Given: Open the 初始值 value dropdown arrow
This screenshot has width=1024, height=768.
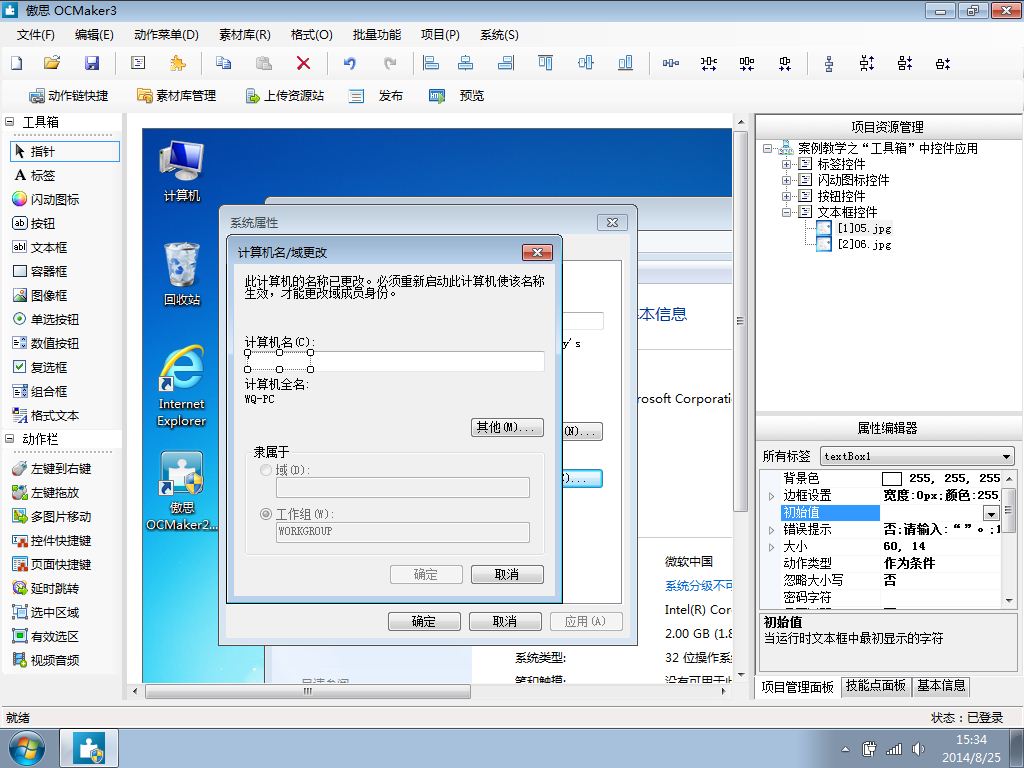Looking at the screenshot, I should (991, 513).
